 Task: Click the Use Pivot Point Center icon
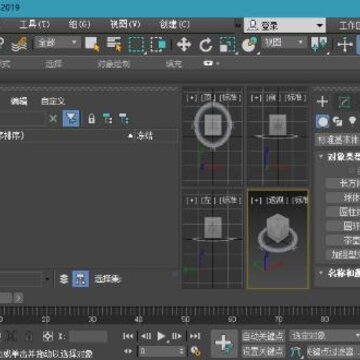pyautogui.click(x=319, y=45)
